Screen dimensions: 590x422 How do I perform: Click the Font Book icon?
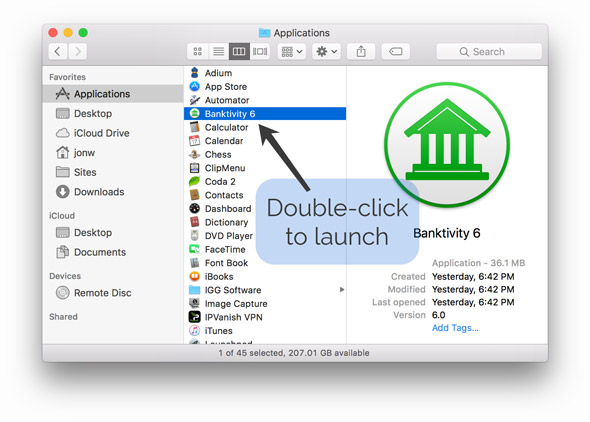pyautogui.click(x=195, y=263)
